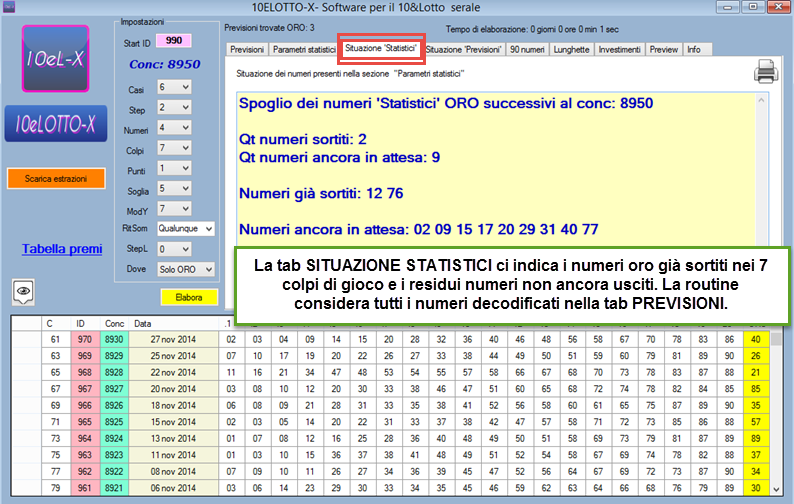Screen dimensions: 794x504
Task: Select the row dated 15 nov 2014
Action: pos(390,422)
